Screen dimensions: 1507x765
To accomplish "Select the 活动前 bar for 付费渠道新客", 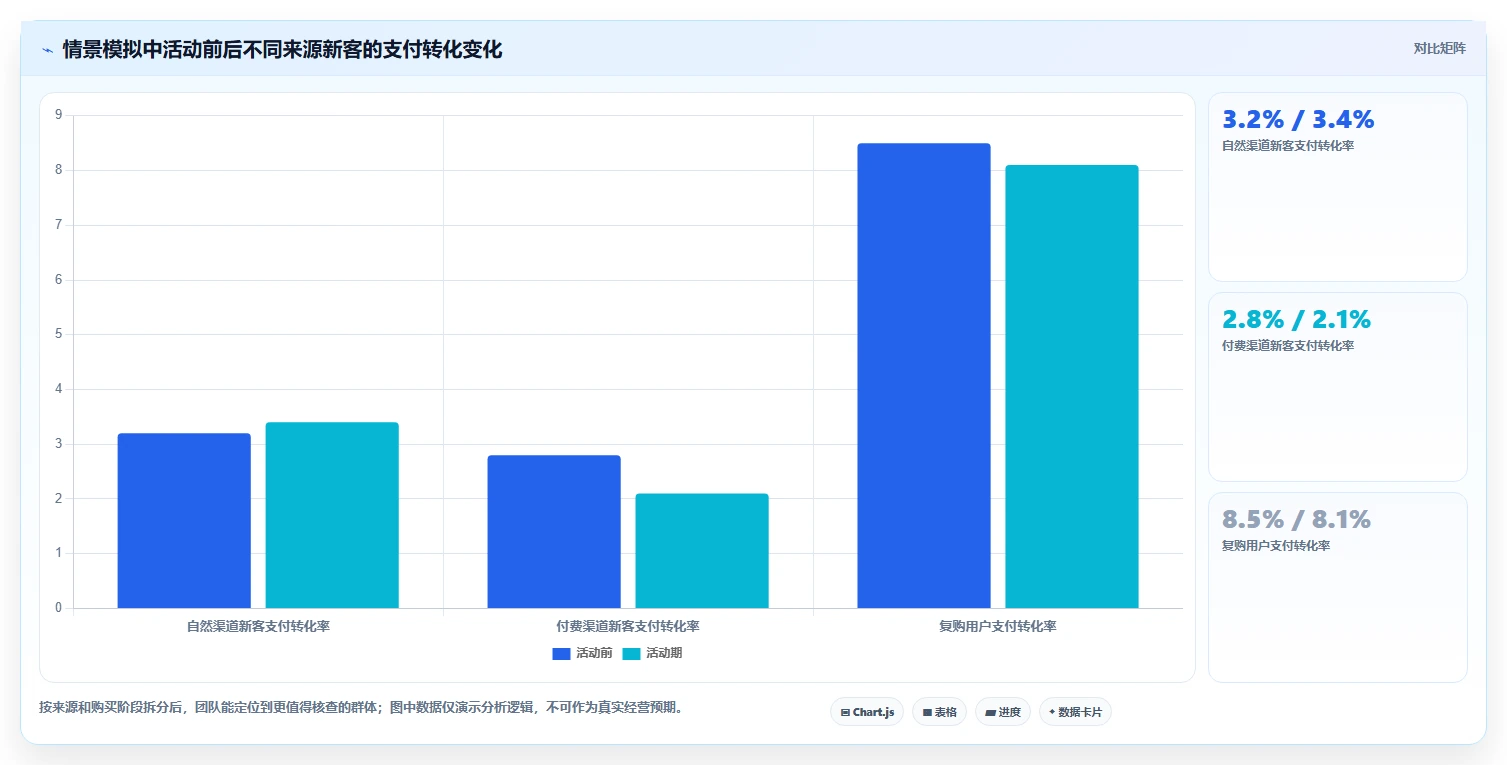I will click(554, 531).
